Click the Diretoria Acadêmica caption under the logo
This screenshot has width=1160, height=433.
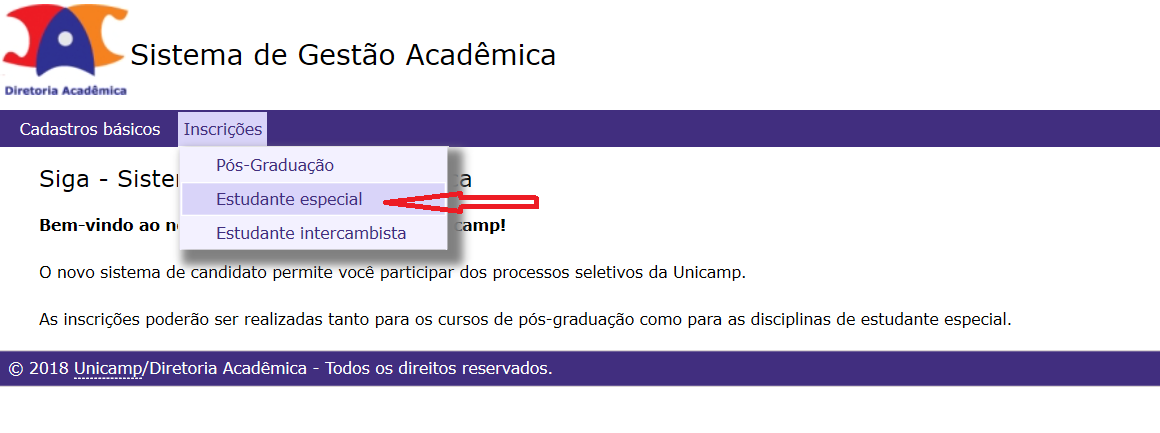pos(66,91)
